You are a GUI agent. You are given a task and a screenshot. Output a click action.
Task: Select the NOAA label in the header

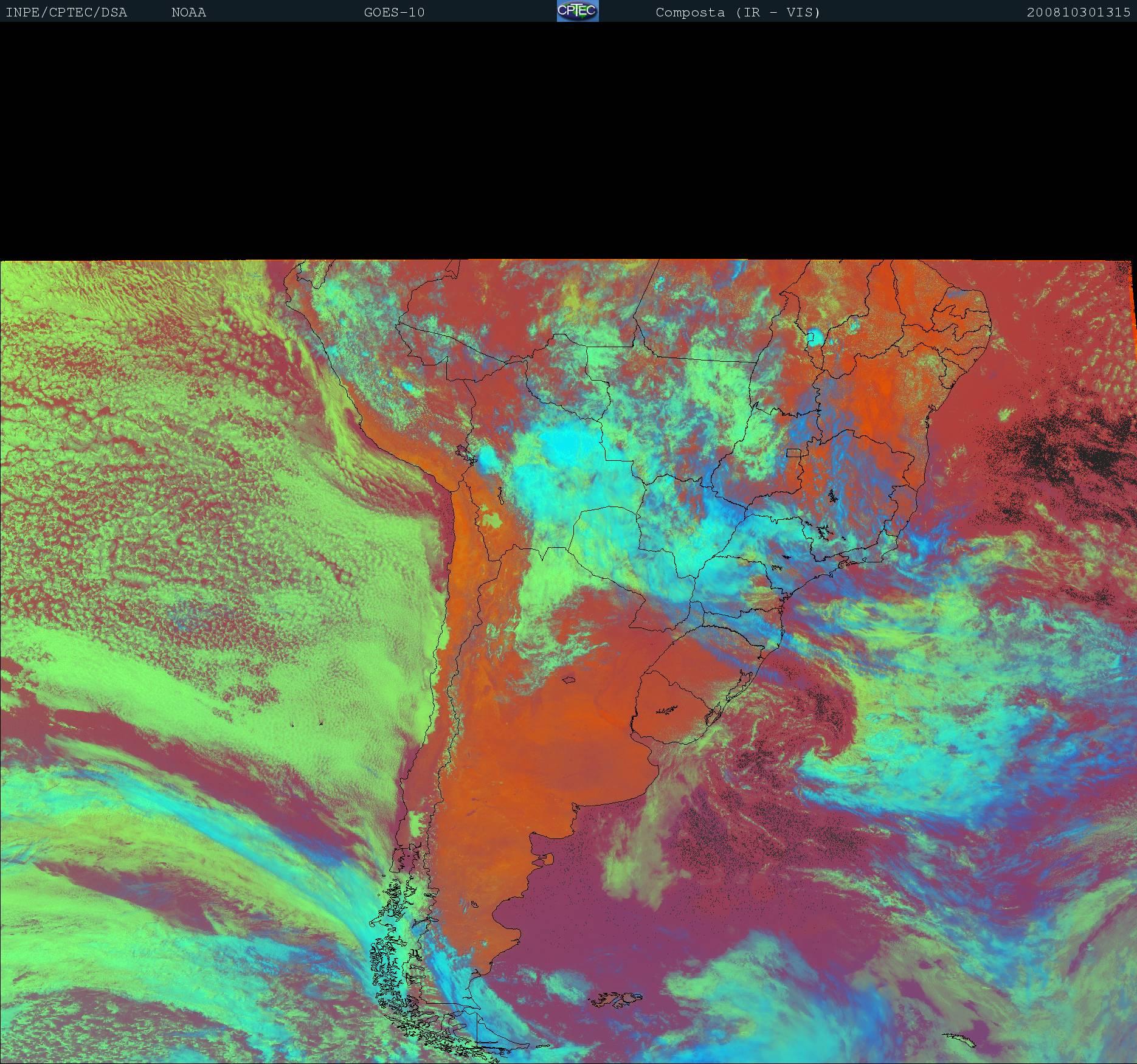coord(188,12)
